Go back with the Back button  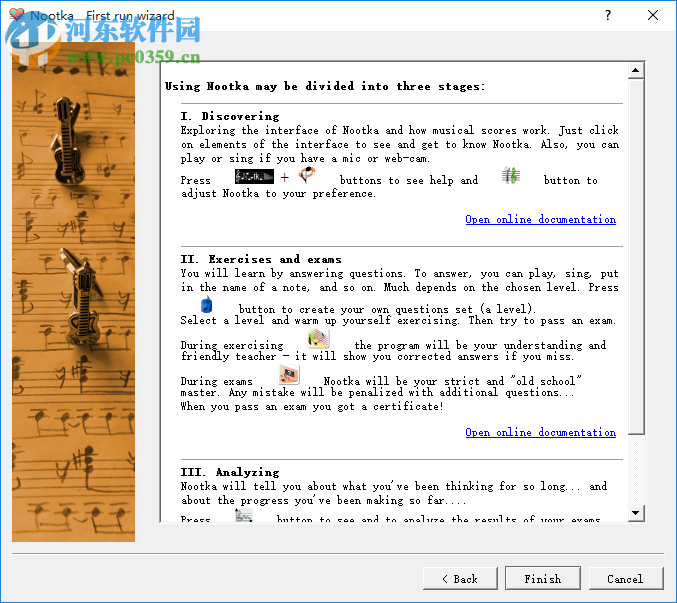click(x=460, y=578)
